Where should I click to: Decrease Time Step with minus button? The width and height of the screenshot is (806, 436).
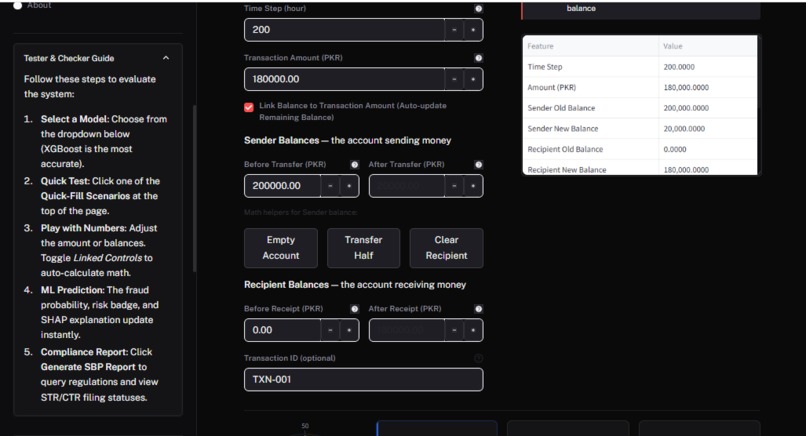(x=454, y=30)
